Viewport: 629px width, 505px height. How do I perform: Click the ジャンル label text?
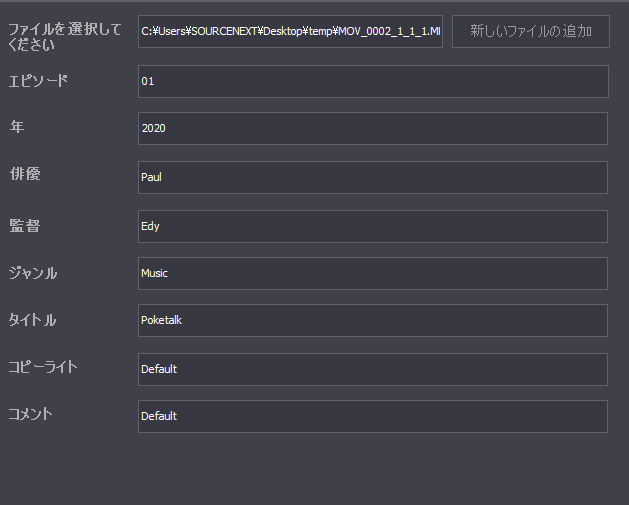33,272
